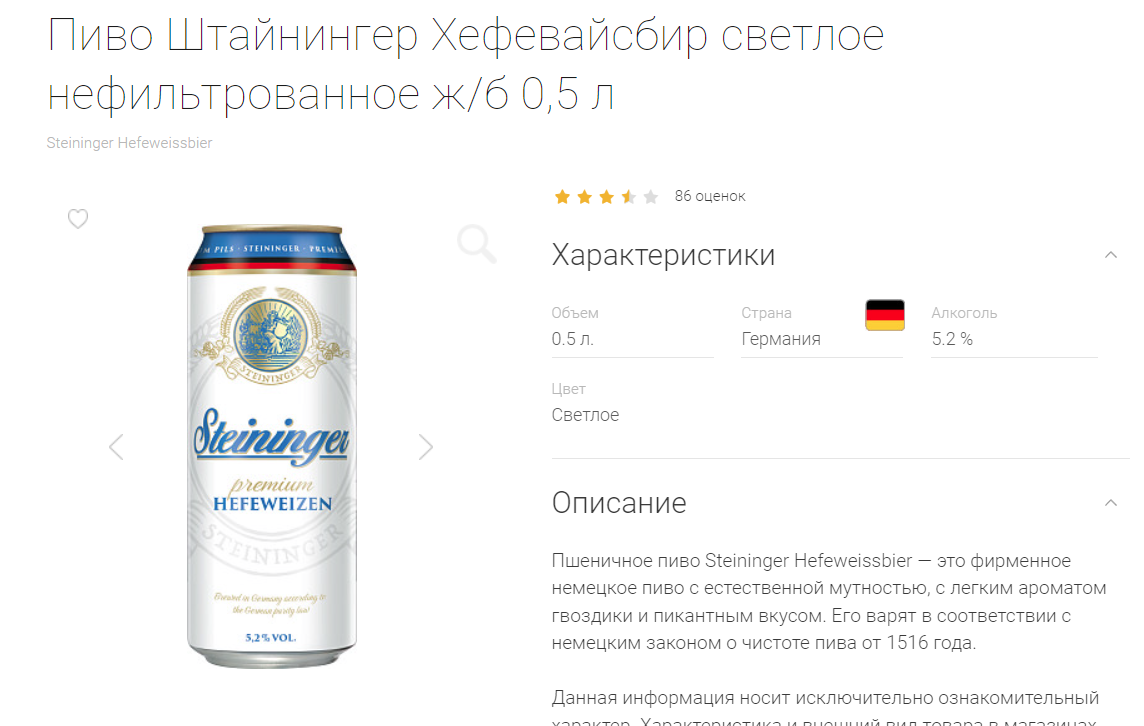This screenshot has width=1144, height=726.
Task: Open the 86 оценок reviews link
Action: [710, 196]
